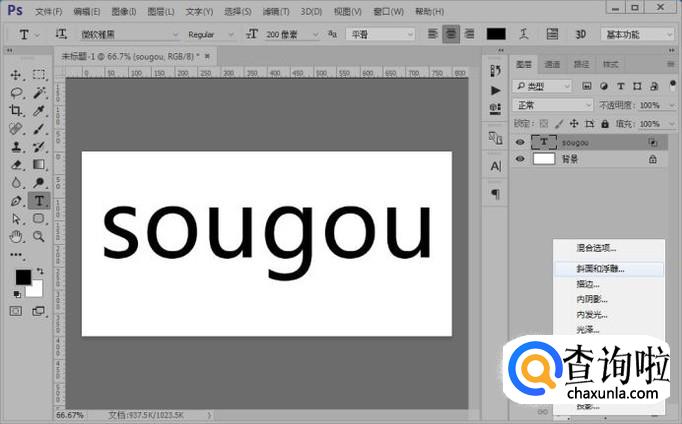
Task: Open the layer opacity dropdown
Action: 671,105
